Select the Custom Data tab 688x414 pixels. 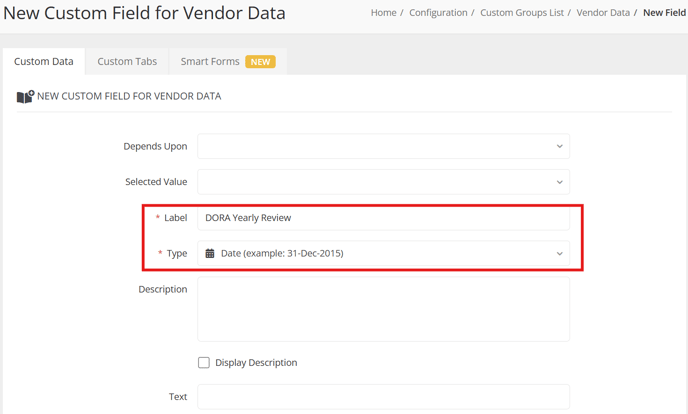click(43, 61)
